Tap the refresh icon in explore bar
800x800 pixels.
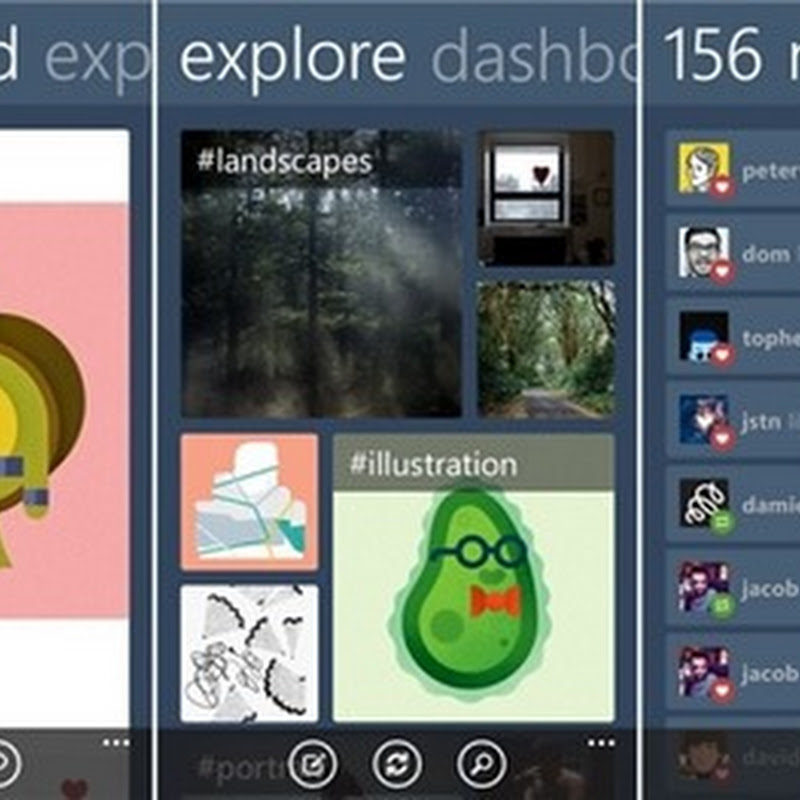pyautogui.click(x=397, y=764)
